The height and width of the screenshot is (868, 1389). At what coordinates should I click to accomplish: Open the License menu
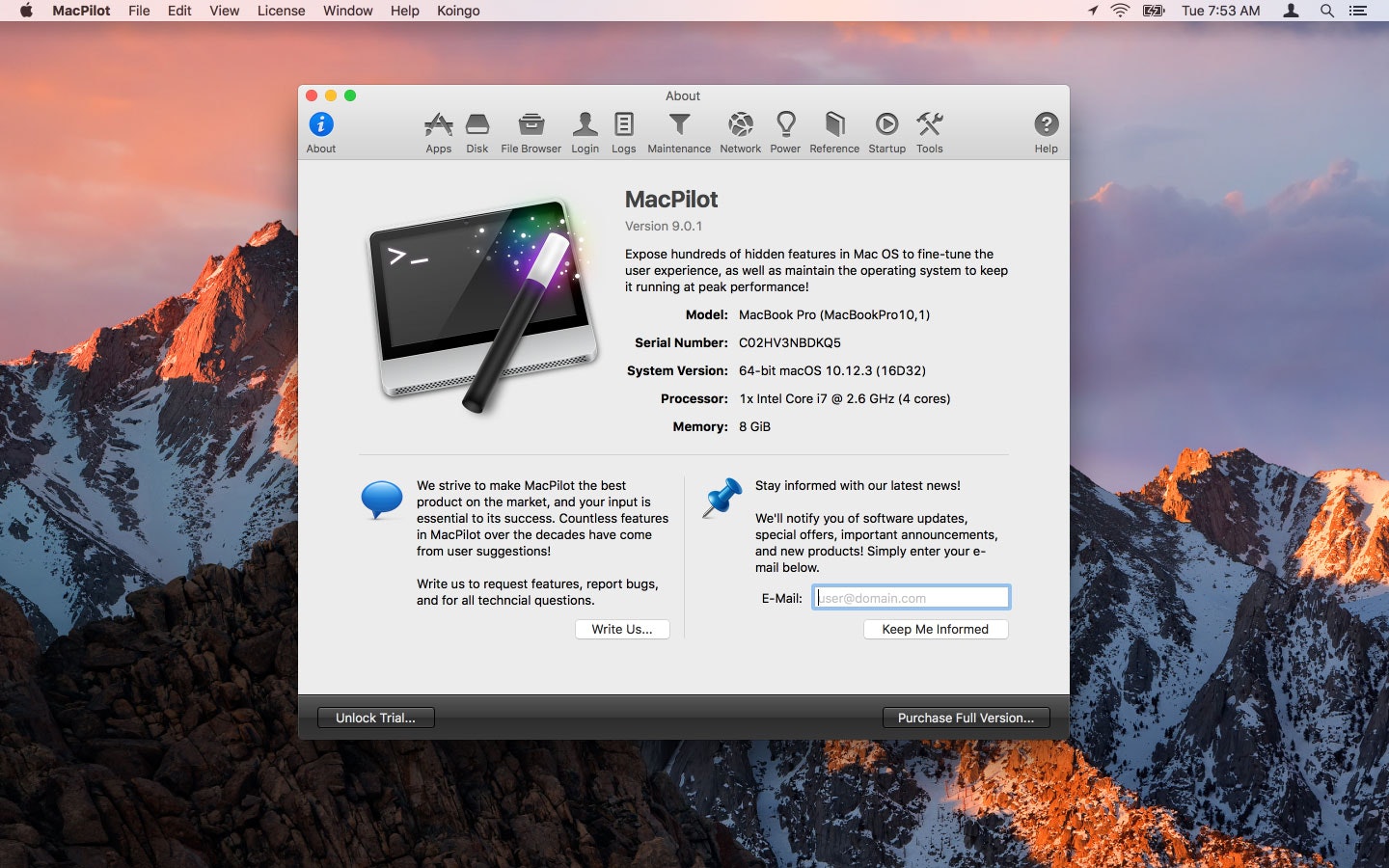coord(280,11)
